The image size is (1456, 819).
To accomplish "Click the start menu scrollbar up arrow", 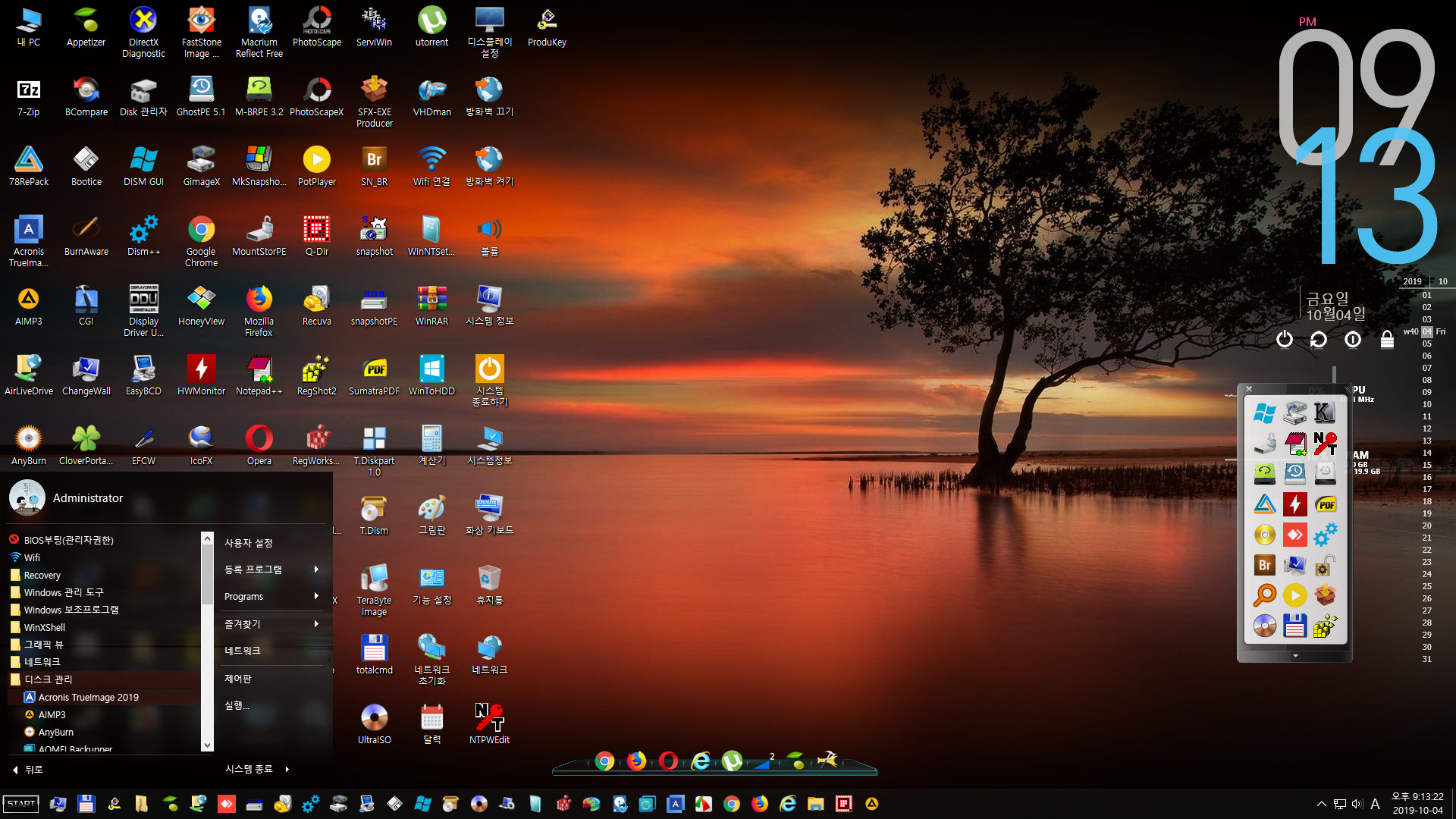I will click(x=207, y=538).
